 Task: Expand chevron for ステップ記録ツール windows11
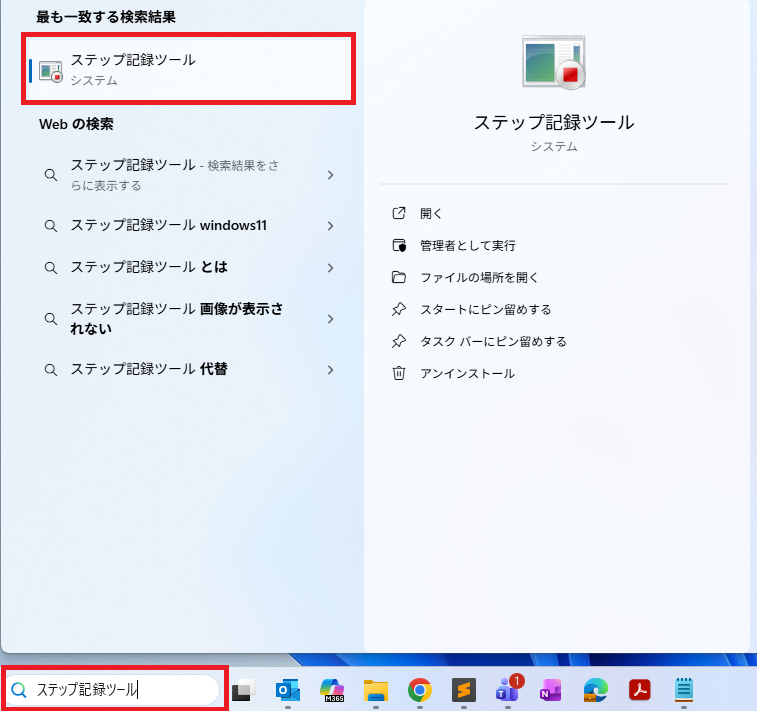coord(330,226)
